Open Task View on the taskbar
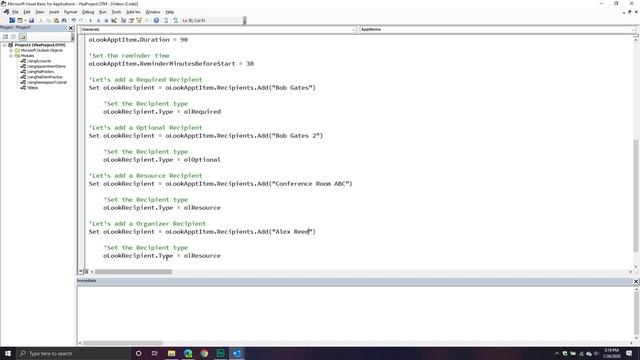 point(155,353)
